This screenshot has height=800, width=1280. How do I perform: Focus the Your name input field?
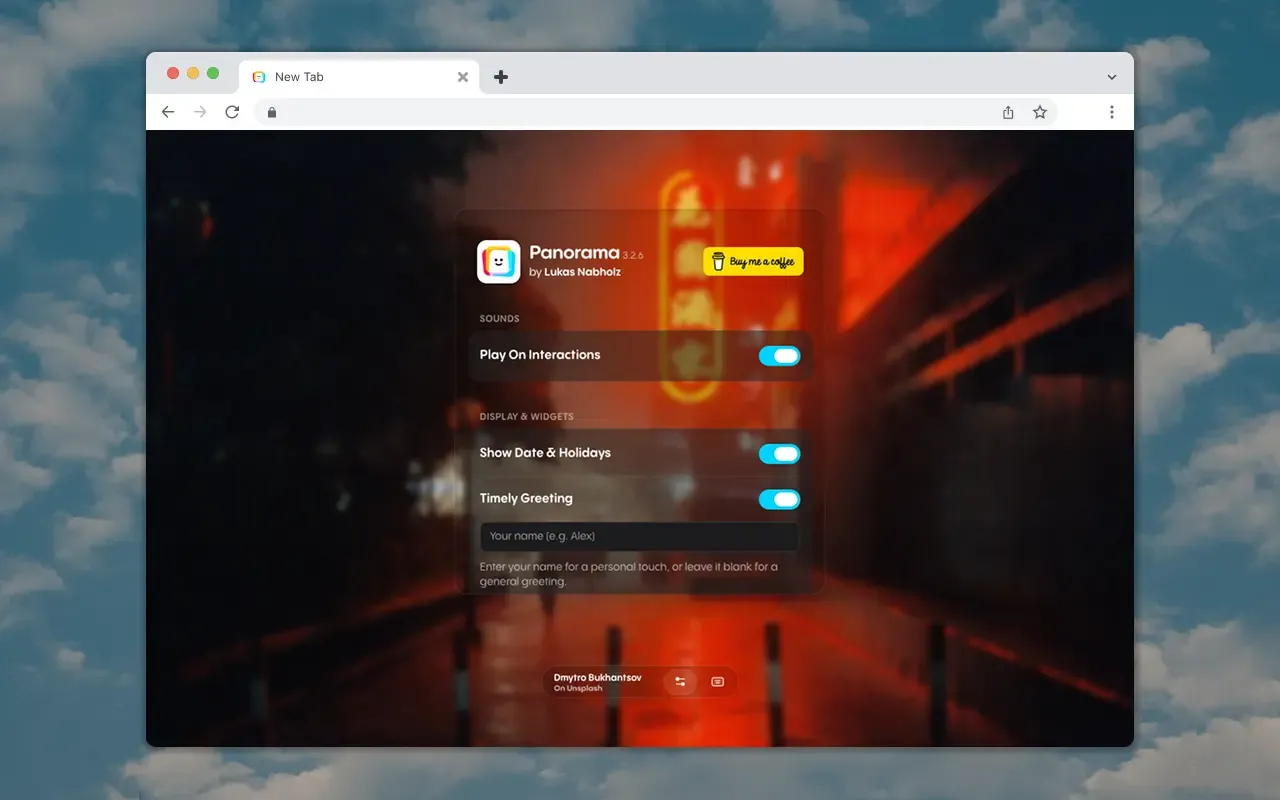[x=639, y=536]
